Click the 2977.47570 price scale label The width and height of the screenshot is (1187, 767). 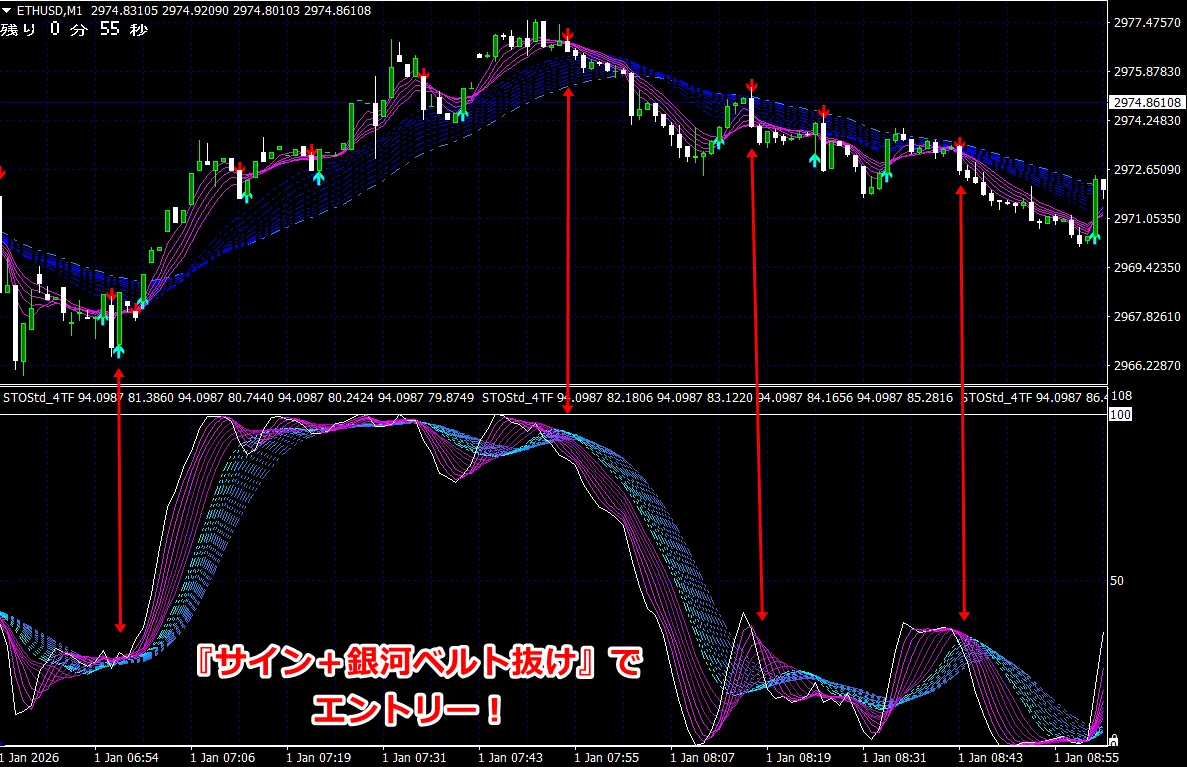coord(1147,23)
